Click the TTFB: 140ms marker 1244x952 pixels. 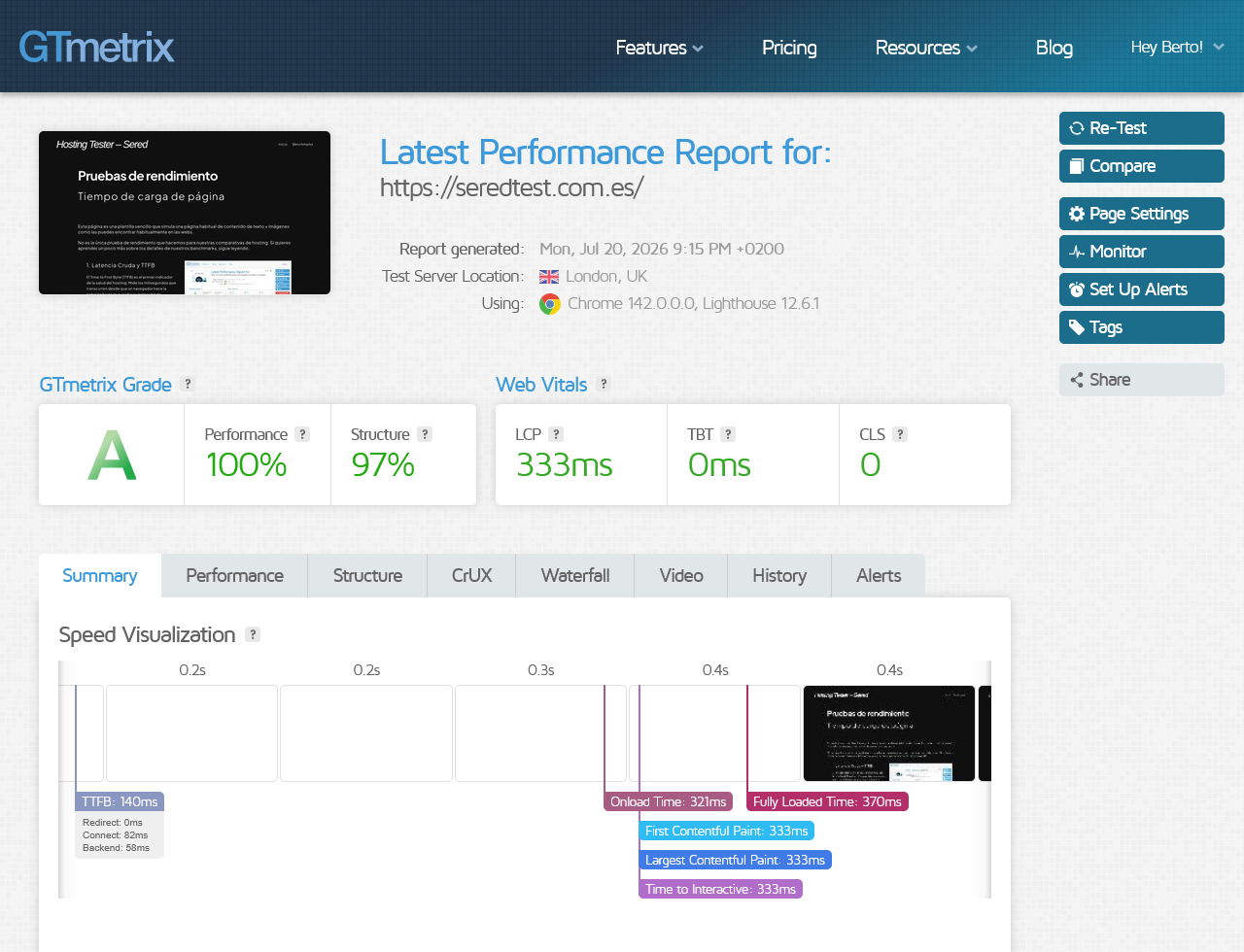tap(120, 801)
